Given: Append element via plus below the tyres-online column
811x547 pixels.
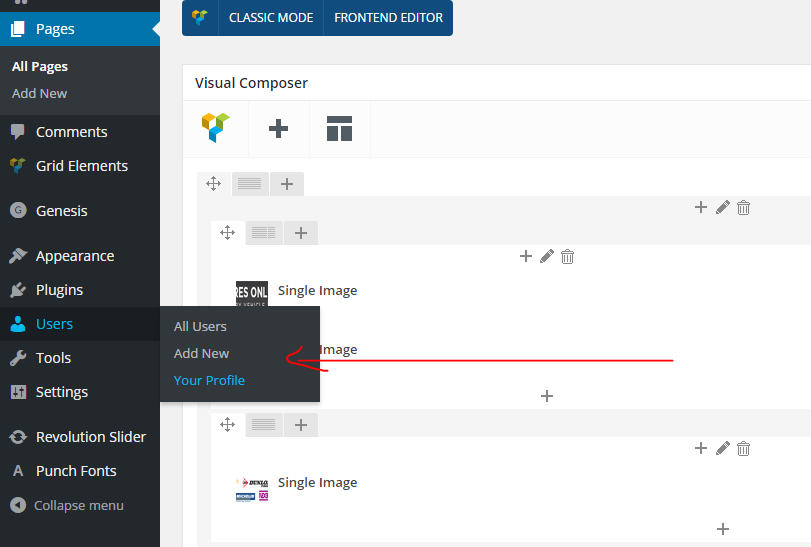Looking at the screenshot, I should (x=547, y=396).
